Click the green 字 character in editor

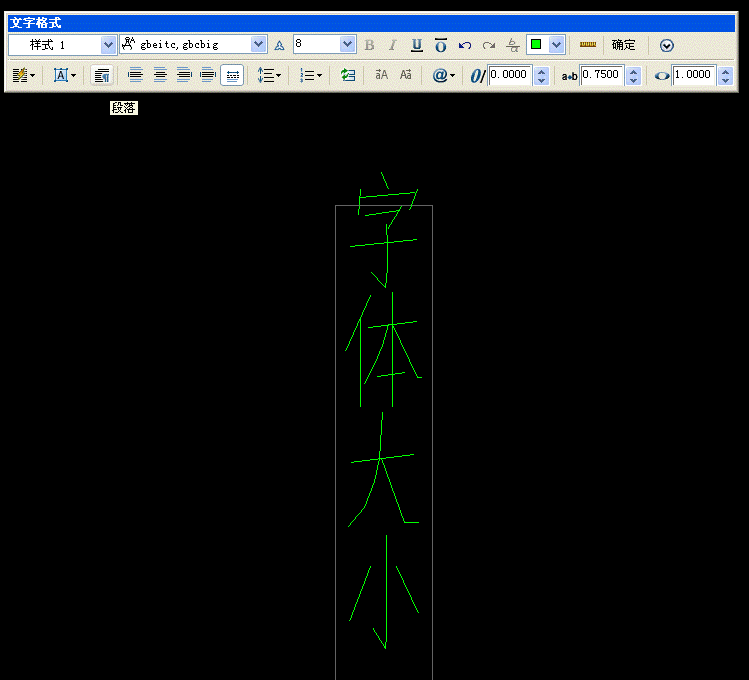[x=385, y=230]
